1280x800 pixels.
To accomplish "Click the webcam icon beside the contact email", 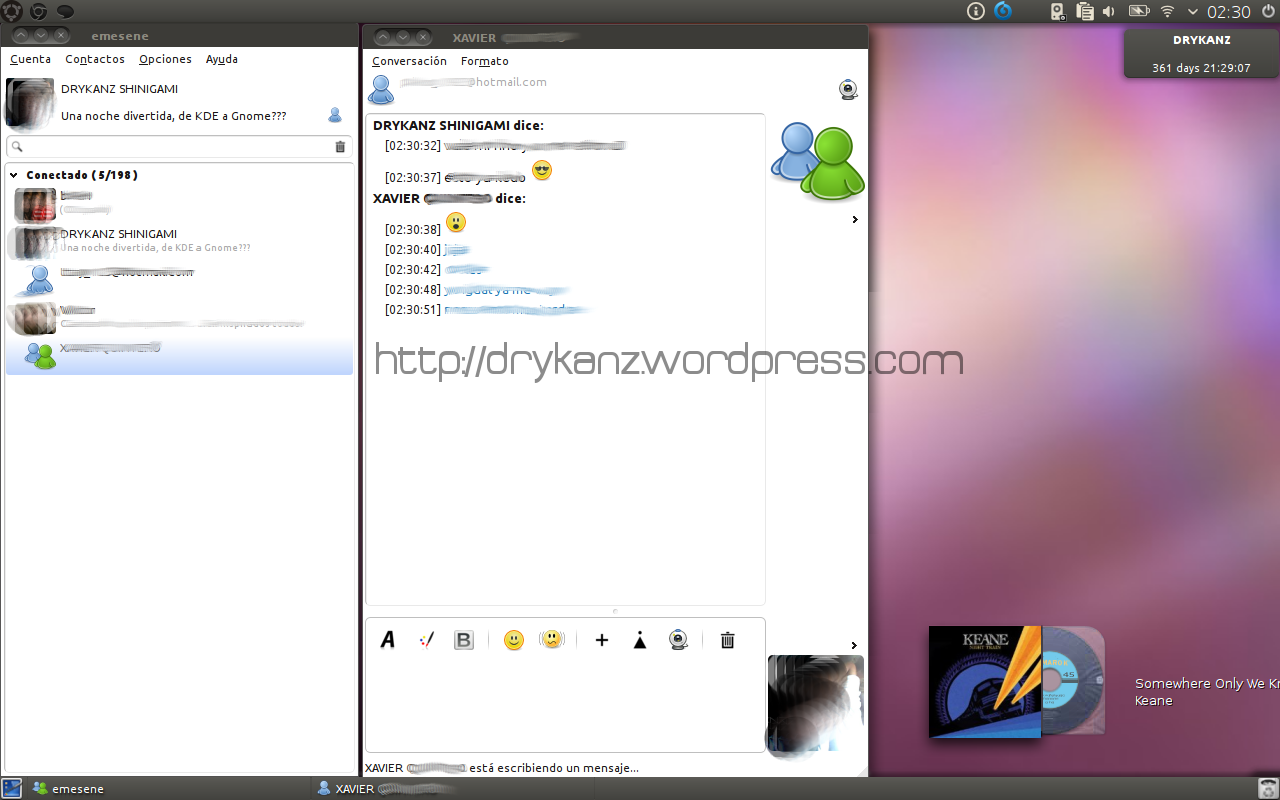I will (x=848, y=90).
